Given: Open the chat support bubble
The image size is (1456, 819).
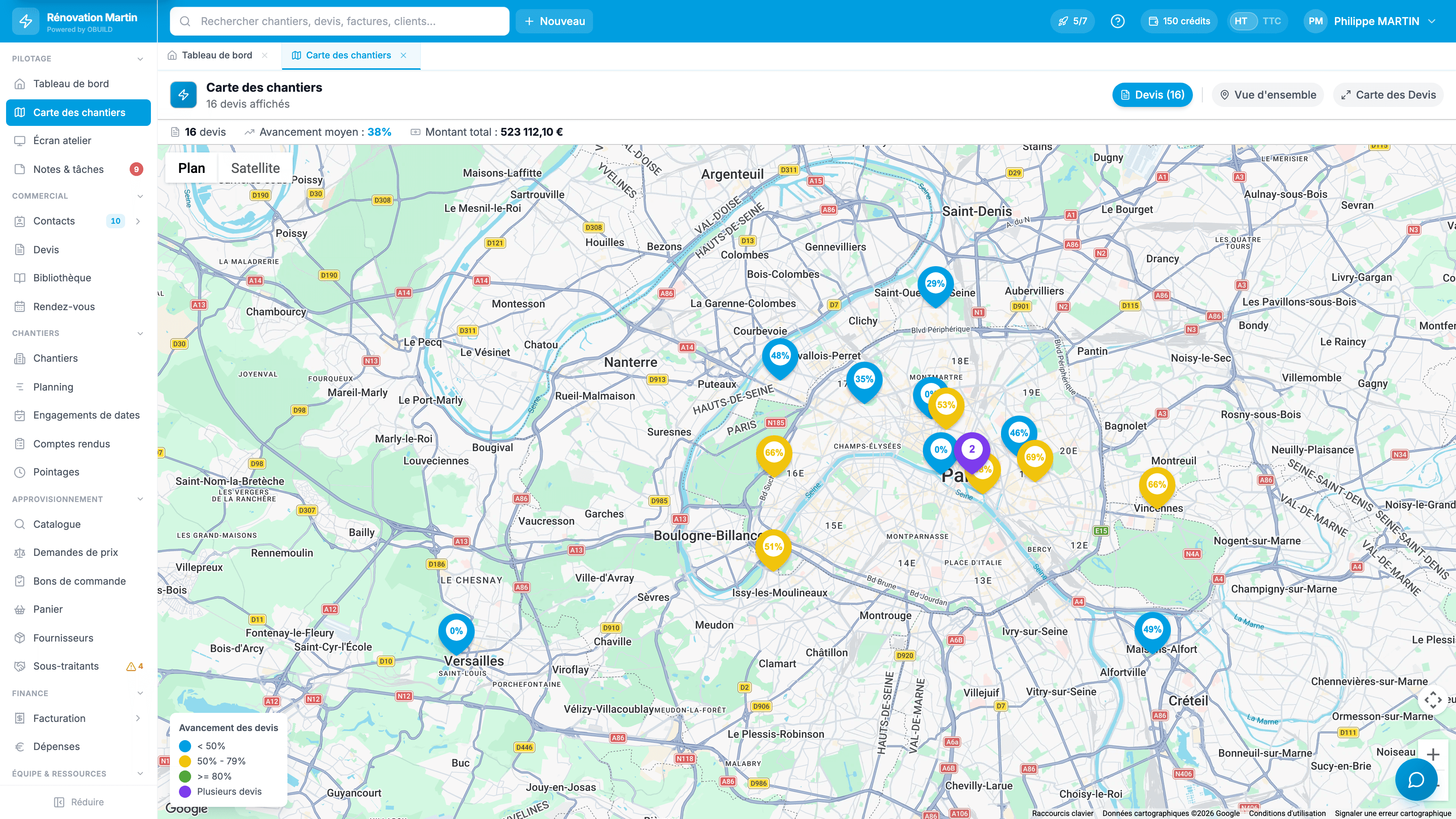Looking at the screenshot, I should 1416,780.
